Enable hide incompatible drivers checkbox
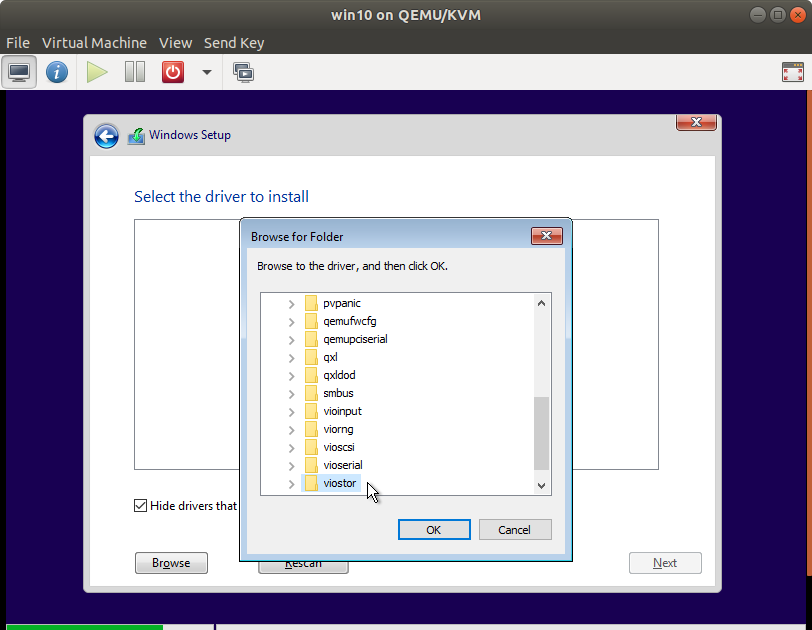This screenshot has height=630, width=812. [141, 505]
